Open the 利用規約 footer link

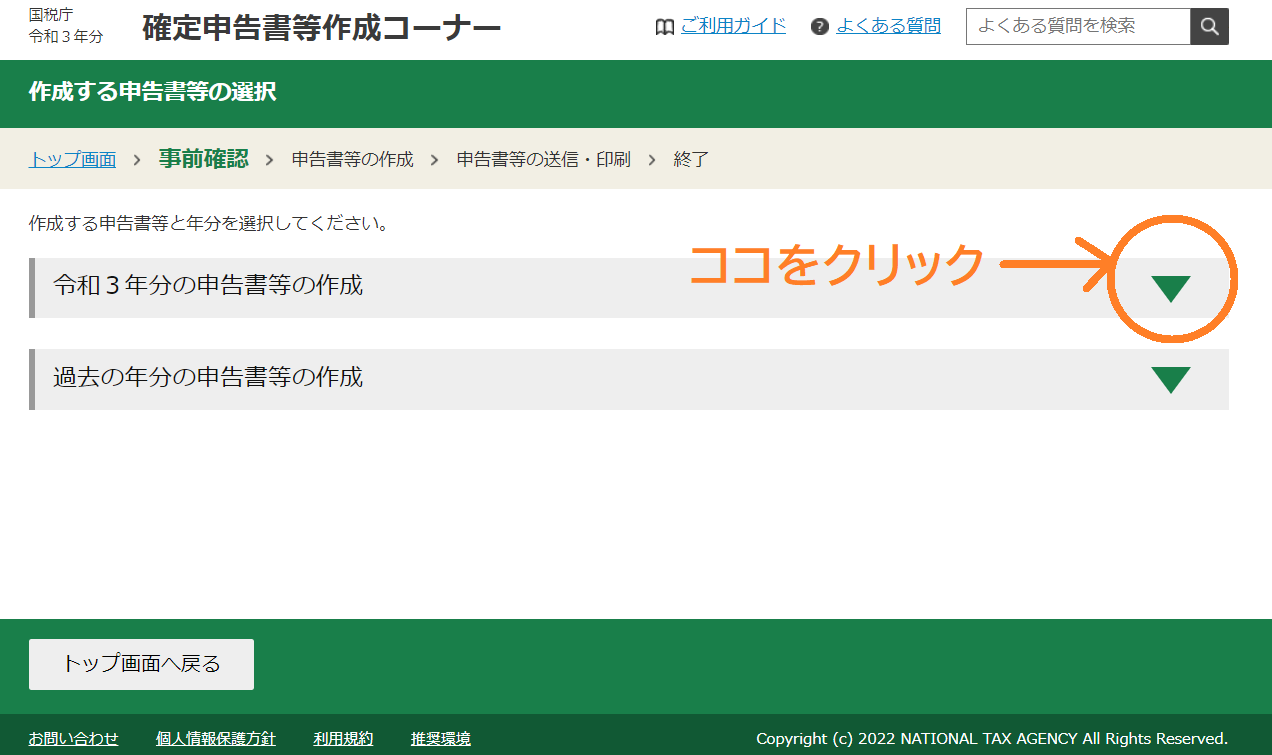(x=343, y=739)
